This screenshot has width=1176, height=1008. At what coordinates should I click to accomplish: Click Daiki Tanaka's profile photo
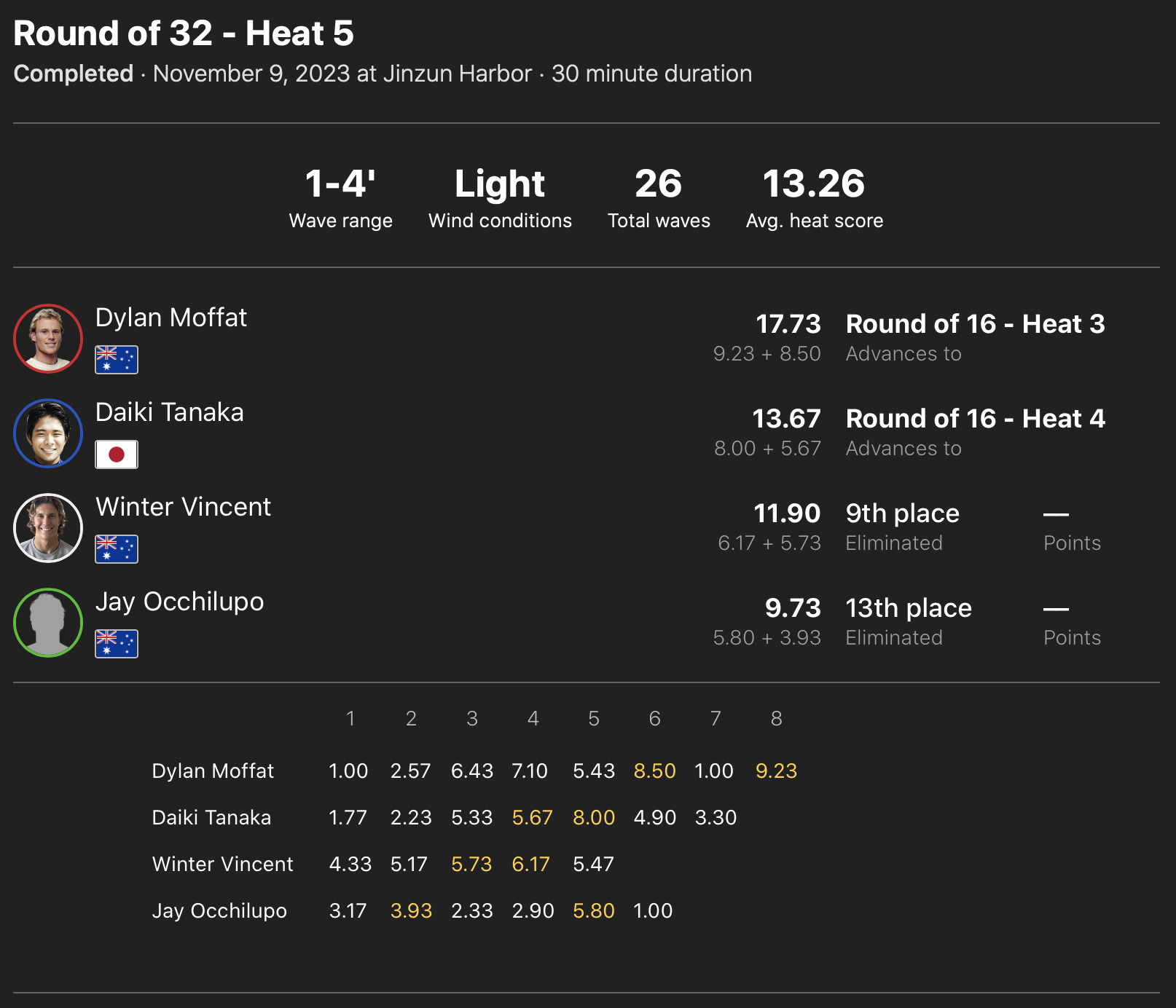[x=48, y=433]
